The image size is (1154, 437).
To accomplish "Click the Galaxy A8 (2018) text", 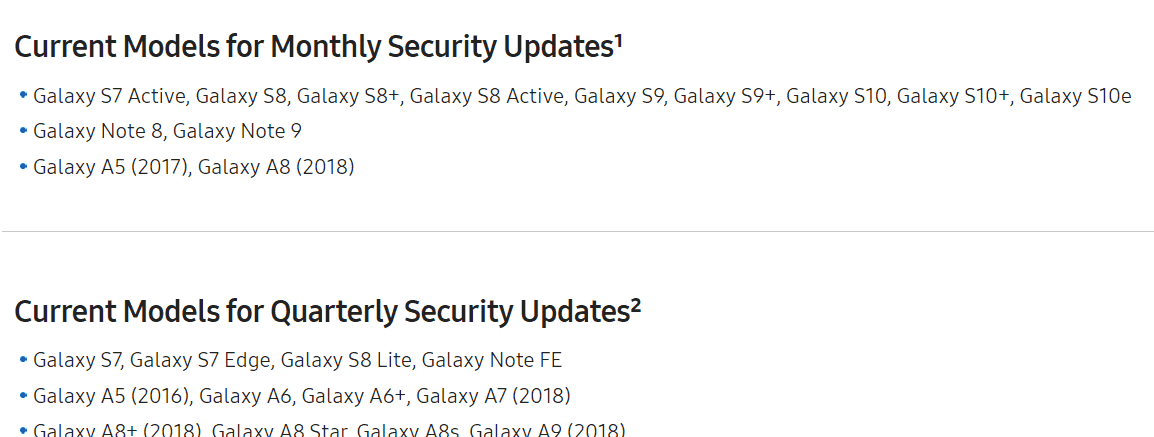I will (x=276, y=167).
